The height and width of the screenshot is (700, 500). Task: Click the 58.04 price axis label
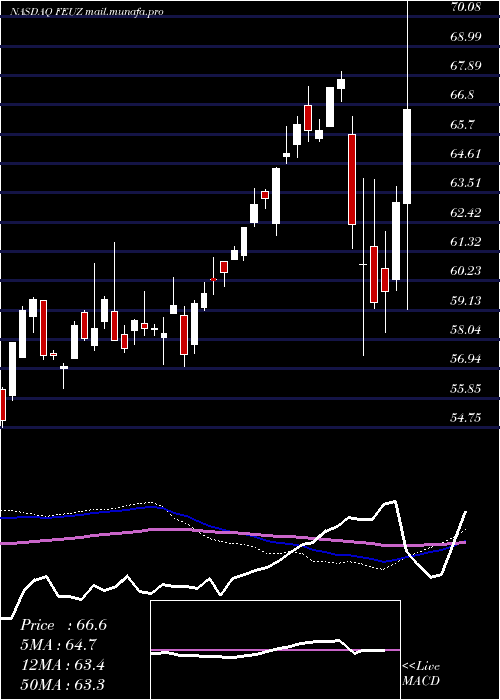[466, 330]
